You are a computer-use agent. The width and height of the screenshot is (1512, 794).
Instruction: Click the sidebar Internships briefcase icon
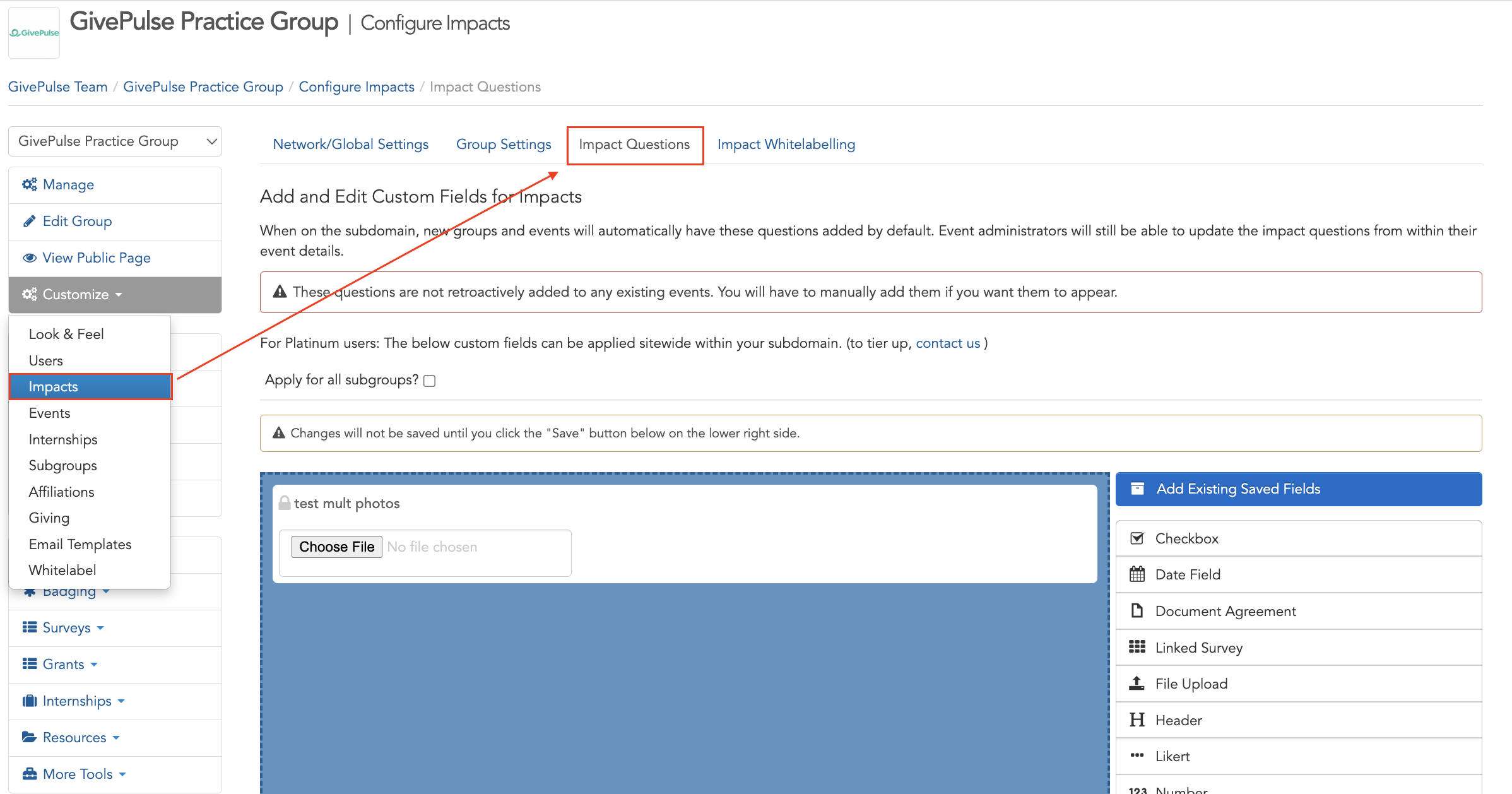coord(30,701)
